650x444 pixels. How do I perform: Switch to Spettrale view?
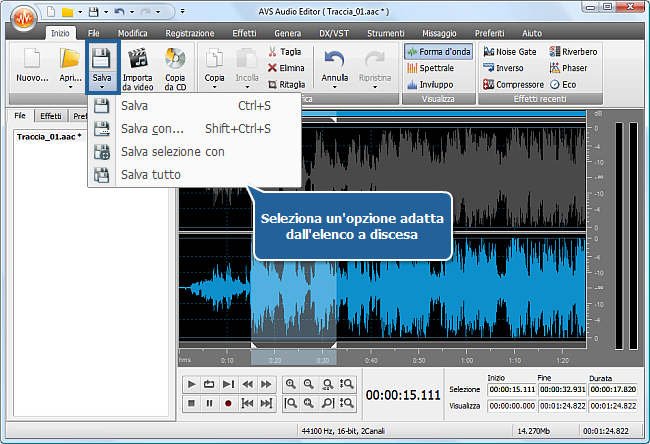click(430, 68)
